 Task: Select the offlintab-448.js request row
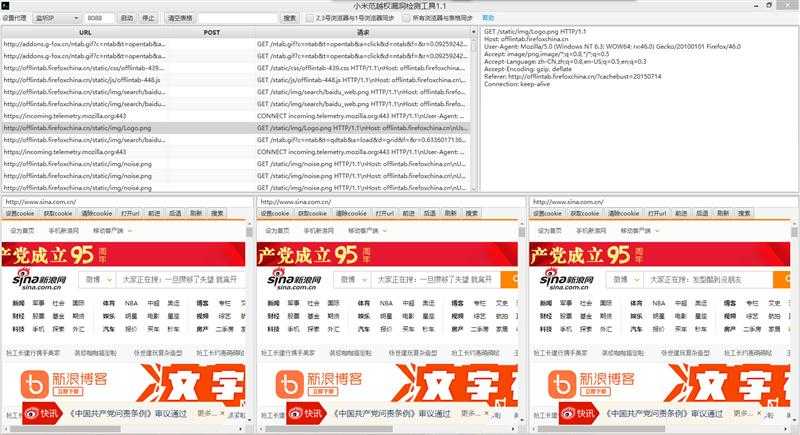pyautogui.click(x=236, y=80)
